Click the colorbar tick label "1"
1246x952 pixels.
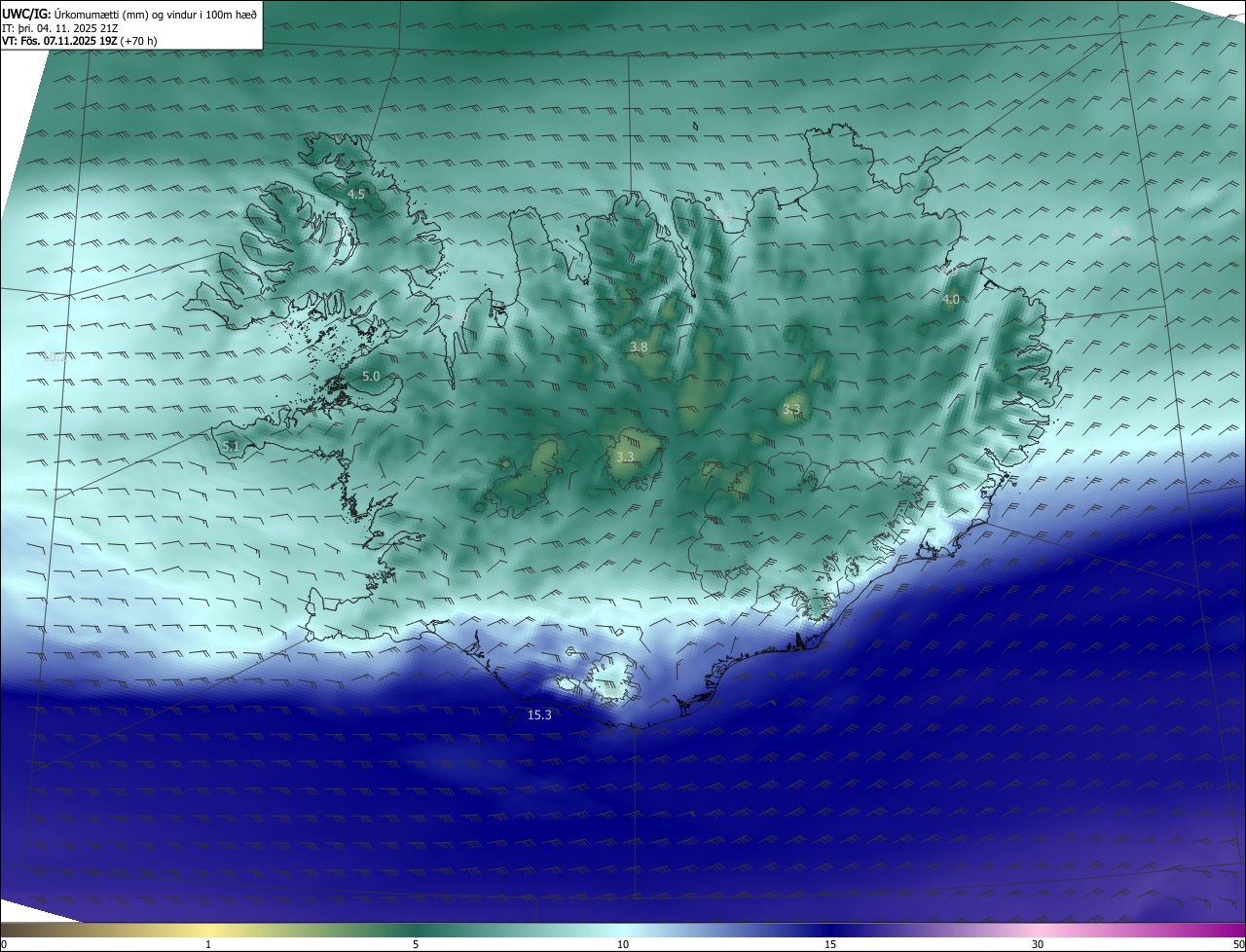[208, 944]
